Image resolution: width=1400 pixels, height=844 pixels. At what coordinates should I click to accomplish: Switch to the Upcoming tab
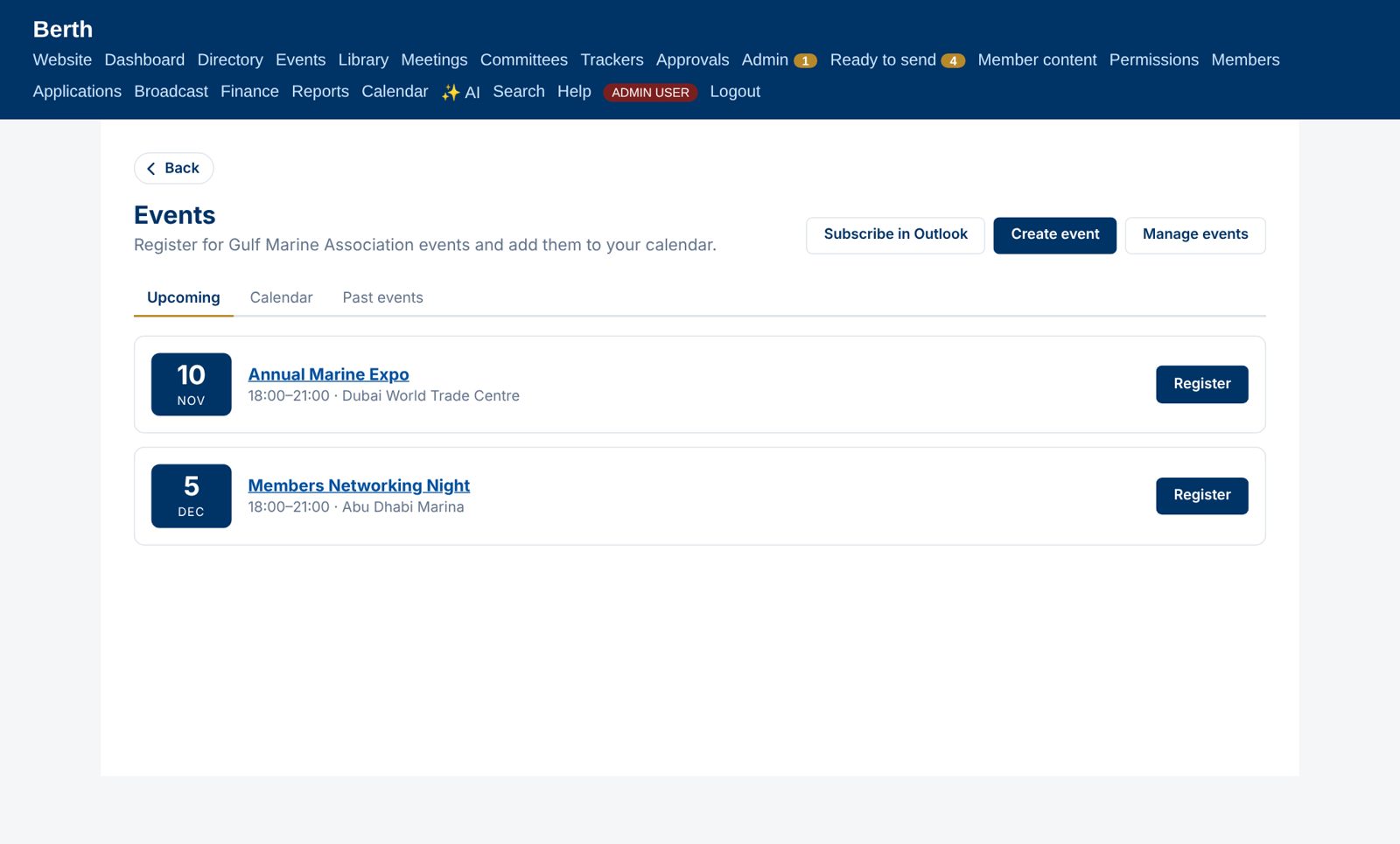click(183, 297)
